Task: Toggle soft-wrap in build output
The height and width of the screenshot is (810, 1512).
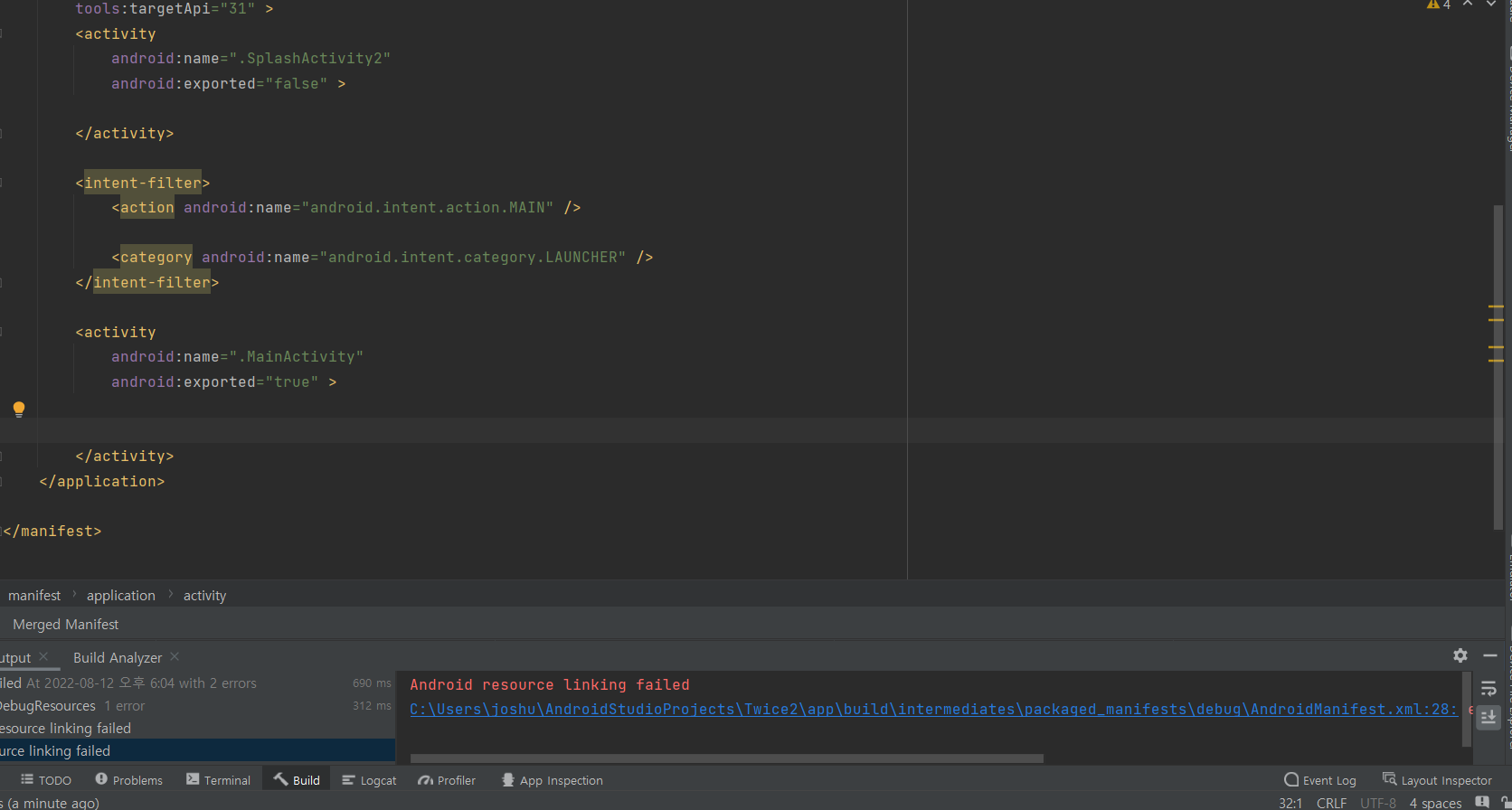Action: 1488,689
